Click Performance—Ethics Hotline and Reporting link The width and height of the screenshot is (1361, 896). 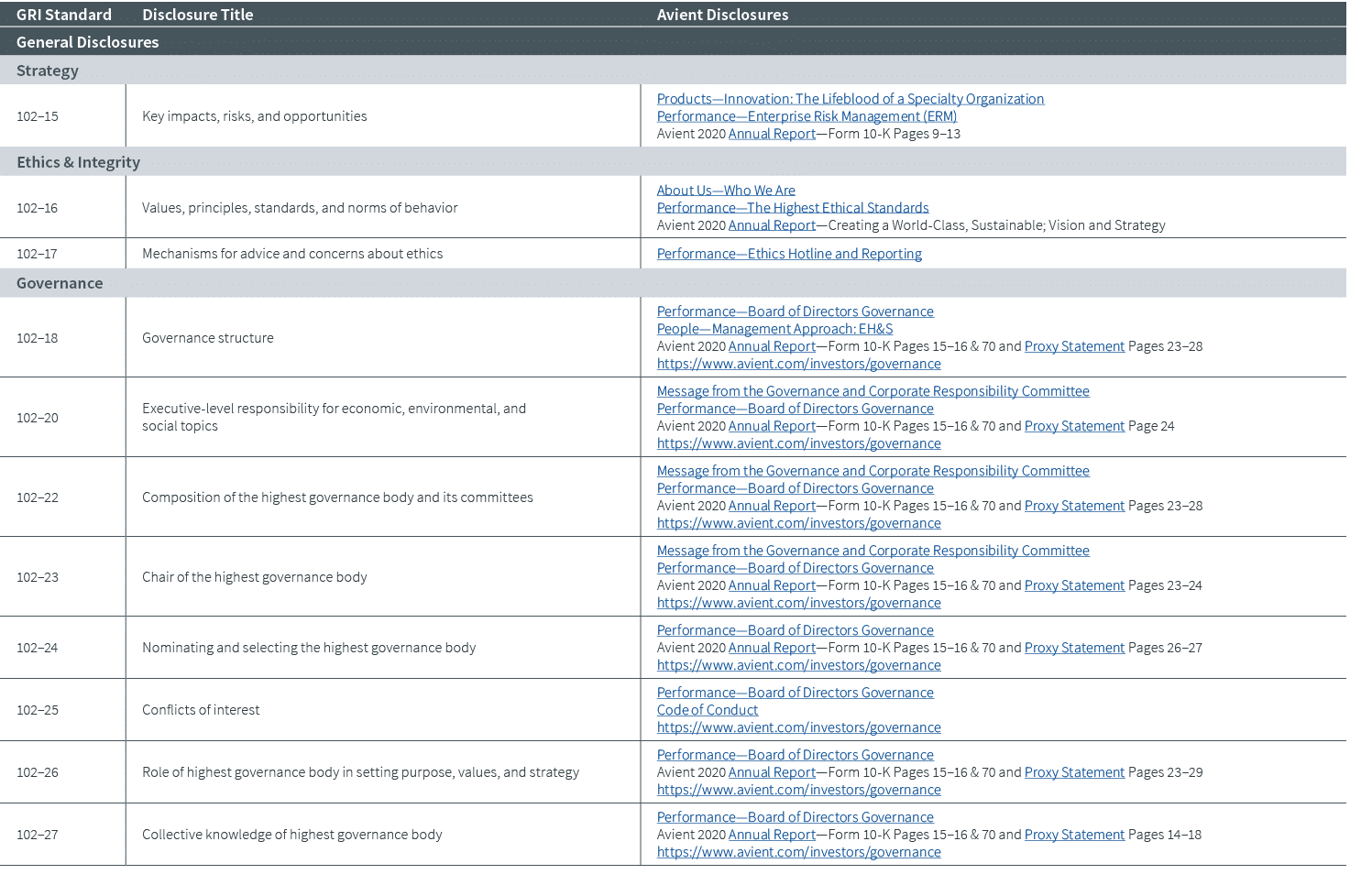point(789,254)
